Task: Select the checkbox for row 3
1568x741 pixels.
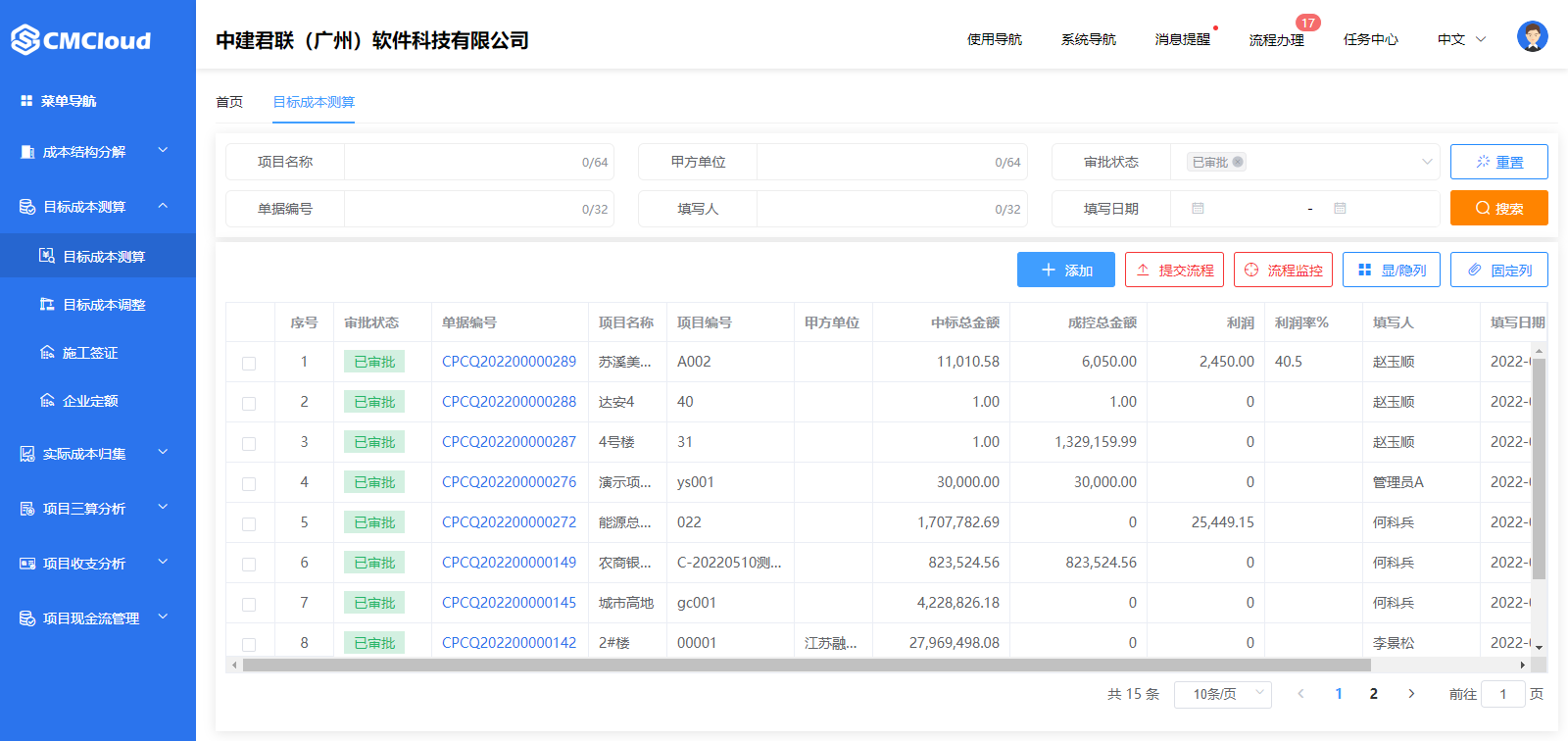Action: coord(249,444)
